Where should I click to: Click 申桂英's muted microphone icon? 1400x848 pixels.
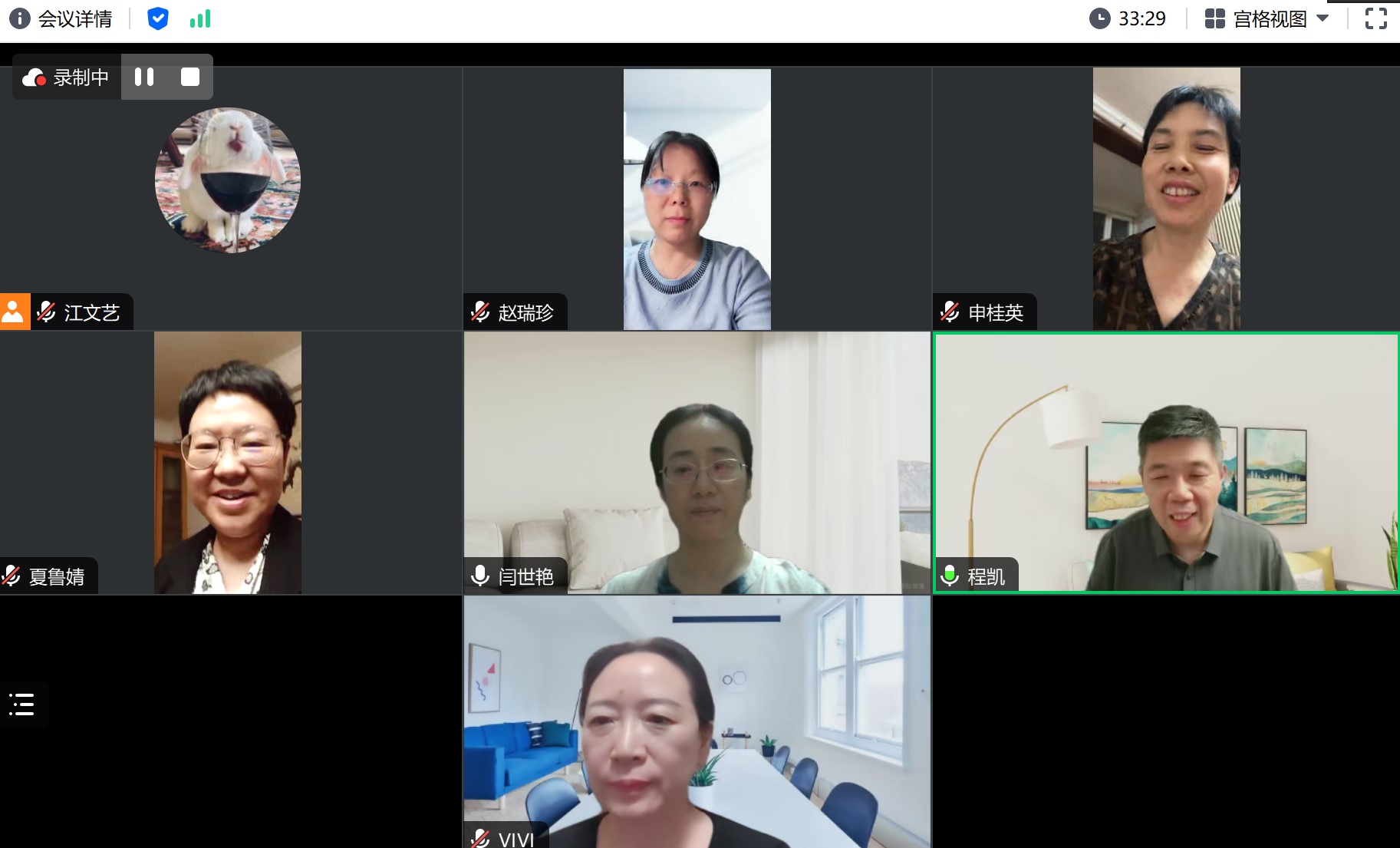(x=950, y=312)
